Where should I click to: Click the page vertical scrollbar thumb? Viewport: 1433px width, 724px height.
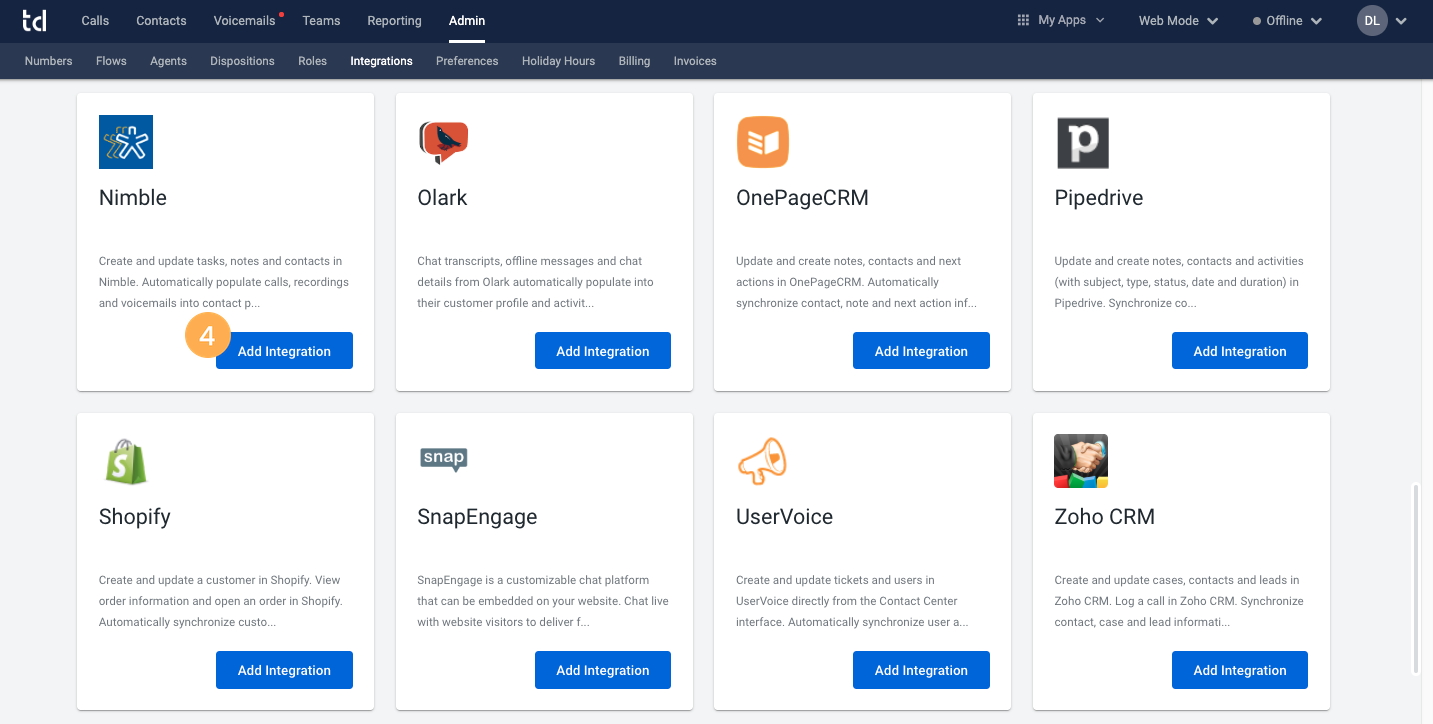1415,579
